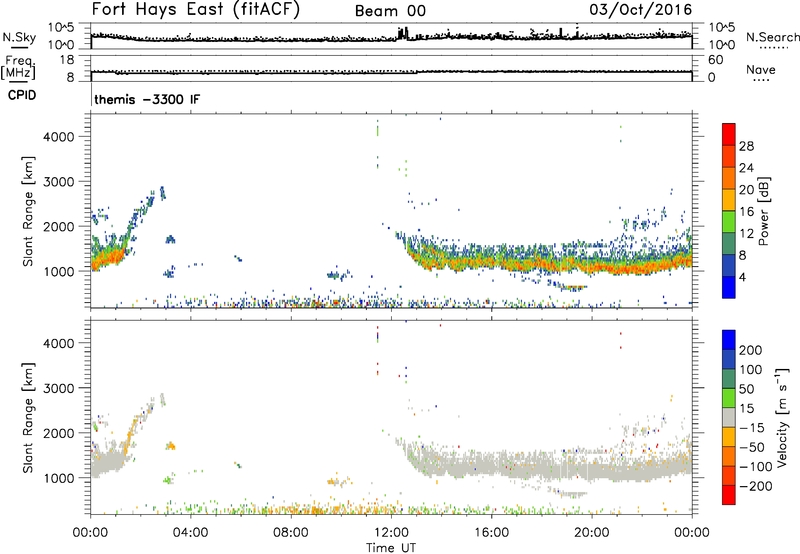Click the '20:00' time axis label
The width and height of the screenshot is (800, 554).
point(591,533)
